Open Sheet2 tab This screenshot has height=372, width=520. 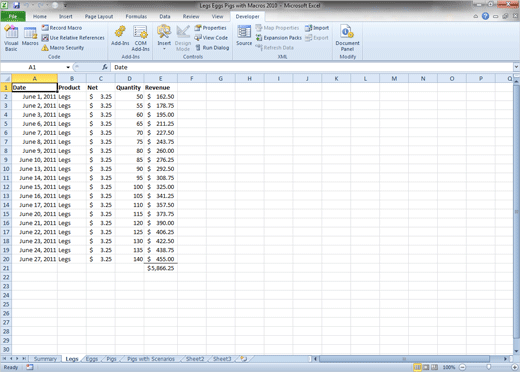195,359
